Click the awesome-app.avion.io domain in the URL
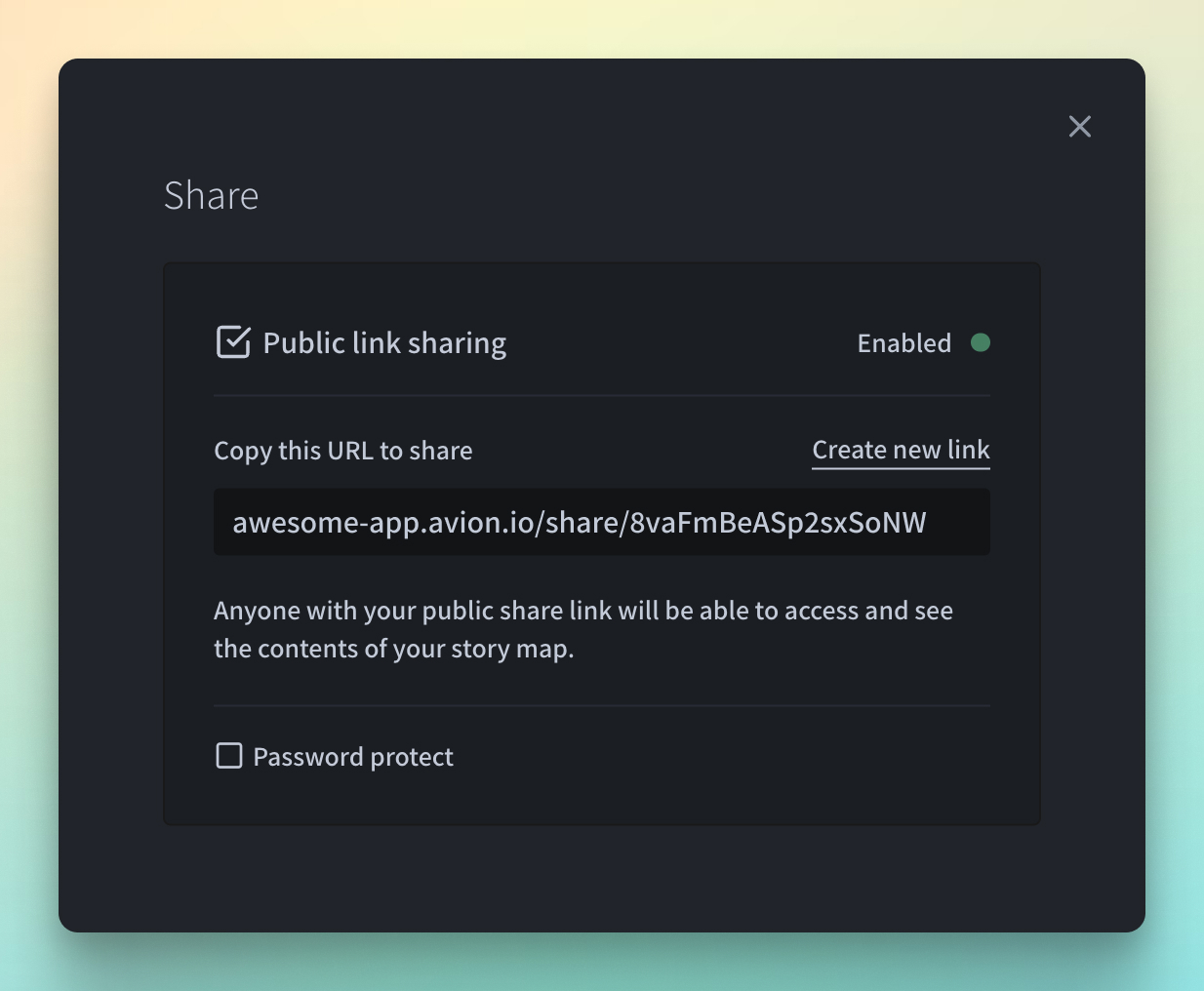Screen dimensions: 1204x991 (x=383, y=523)
